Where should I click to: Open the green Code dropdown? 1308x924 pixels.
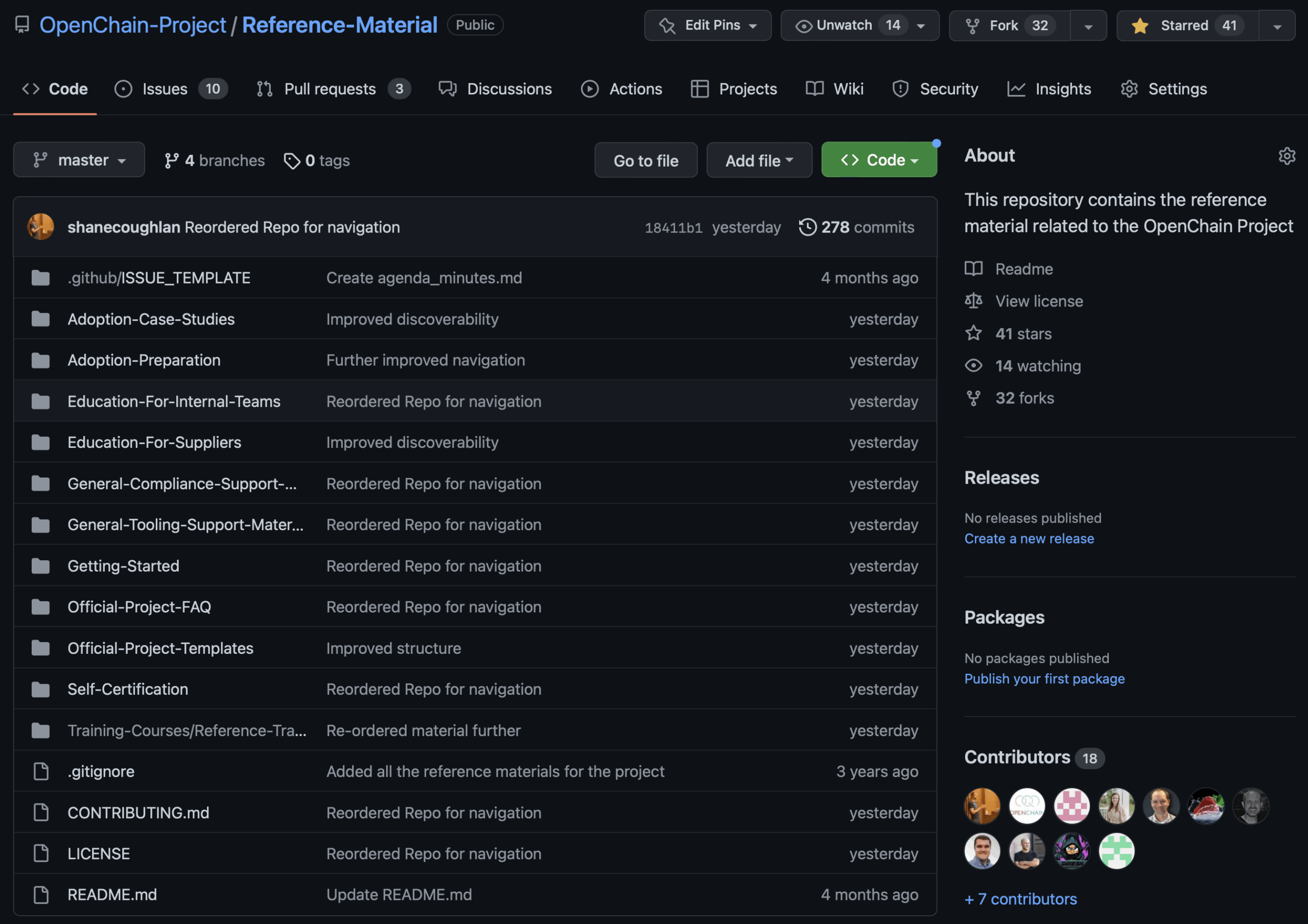(879, 160)
